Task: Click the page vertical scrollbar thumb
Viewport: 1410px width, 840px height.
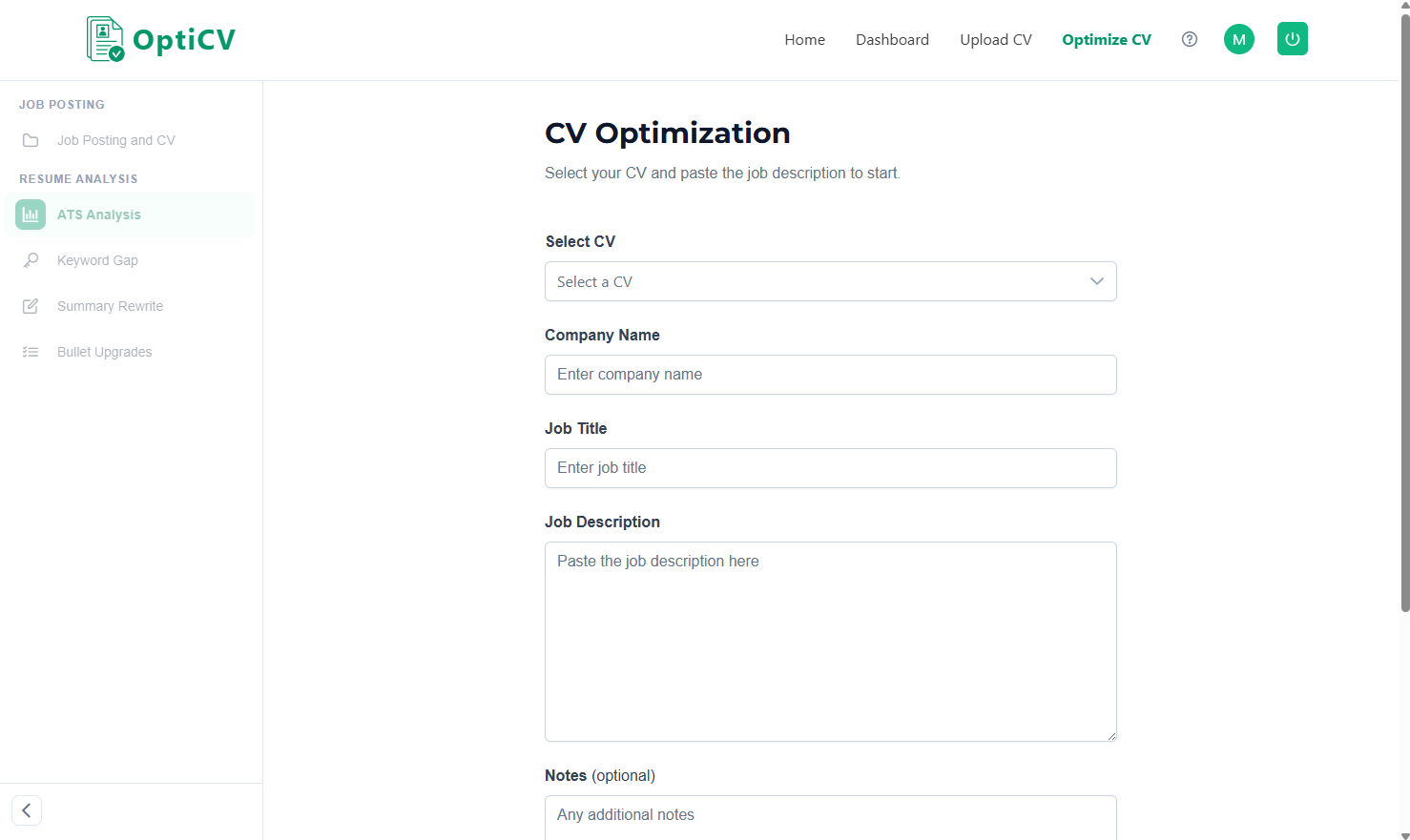Action: (x=1404, y=314)
